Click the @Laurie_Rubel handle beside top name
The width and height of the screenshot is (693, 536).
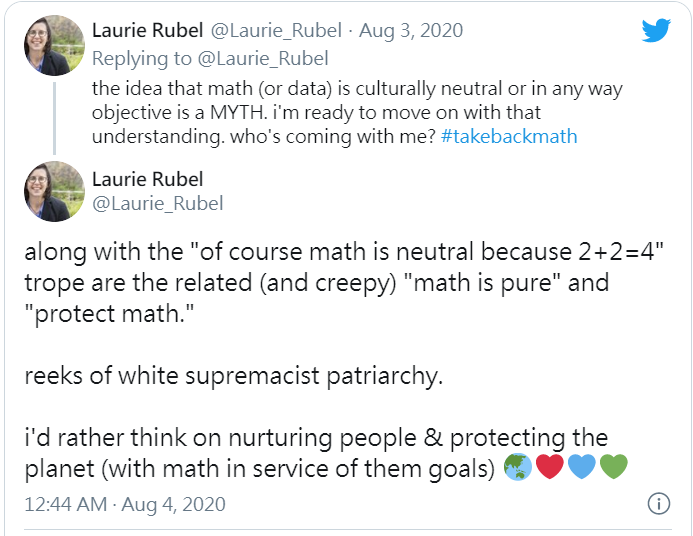[276, 30]
